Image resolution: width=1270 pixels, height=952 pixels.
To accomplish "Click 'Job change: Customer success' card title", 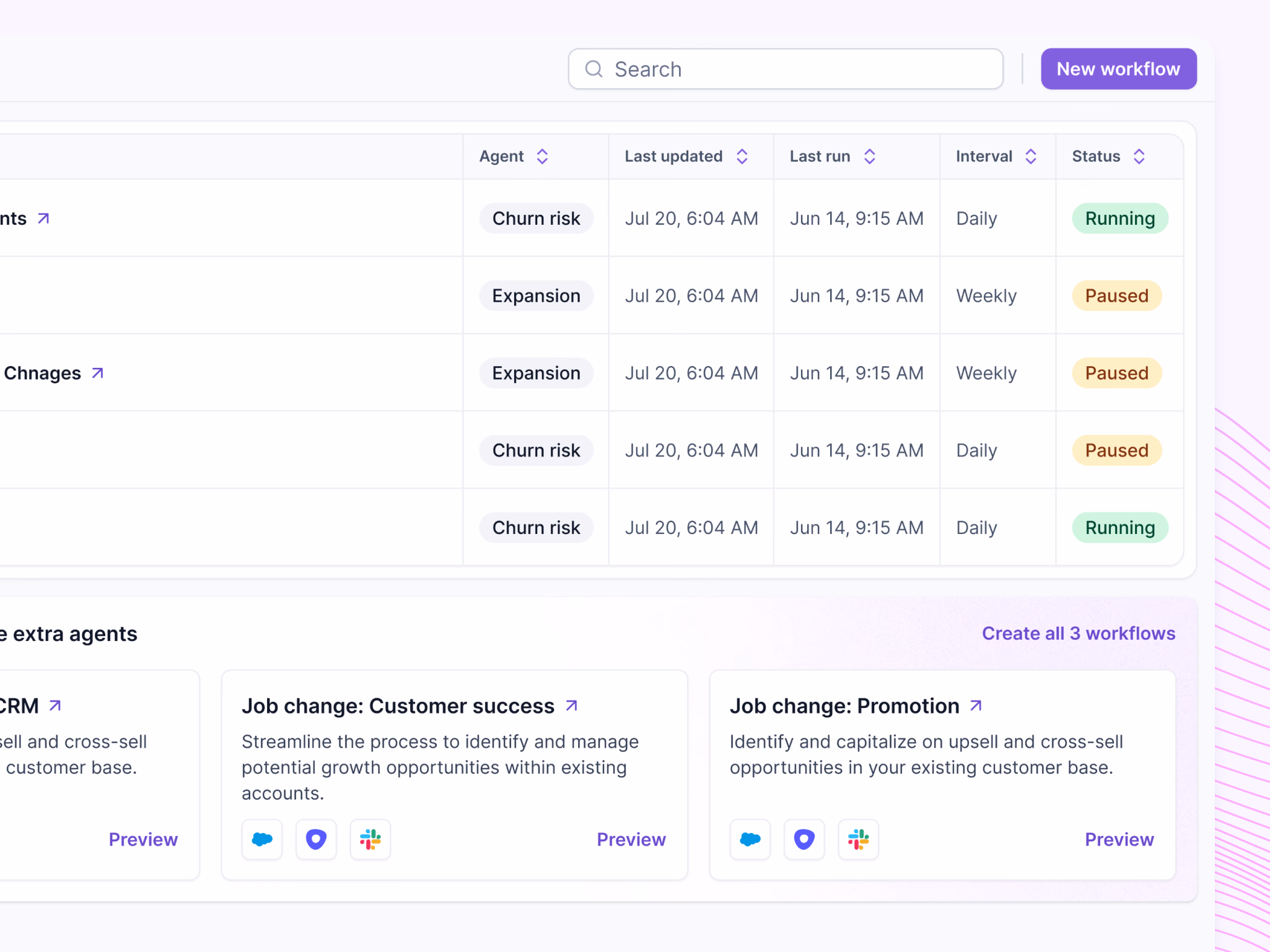I will 398,705.
